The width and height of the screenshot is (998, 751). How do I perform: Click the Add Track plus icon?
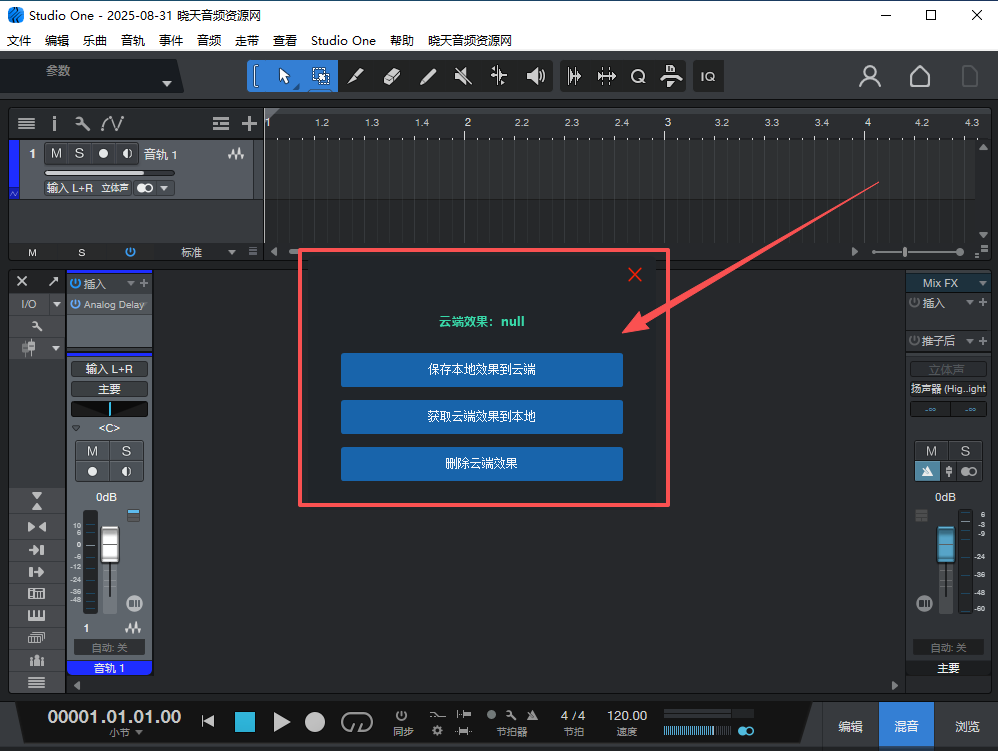pyautogui.click(x=249, y=123)
